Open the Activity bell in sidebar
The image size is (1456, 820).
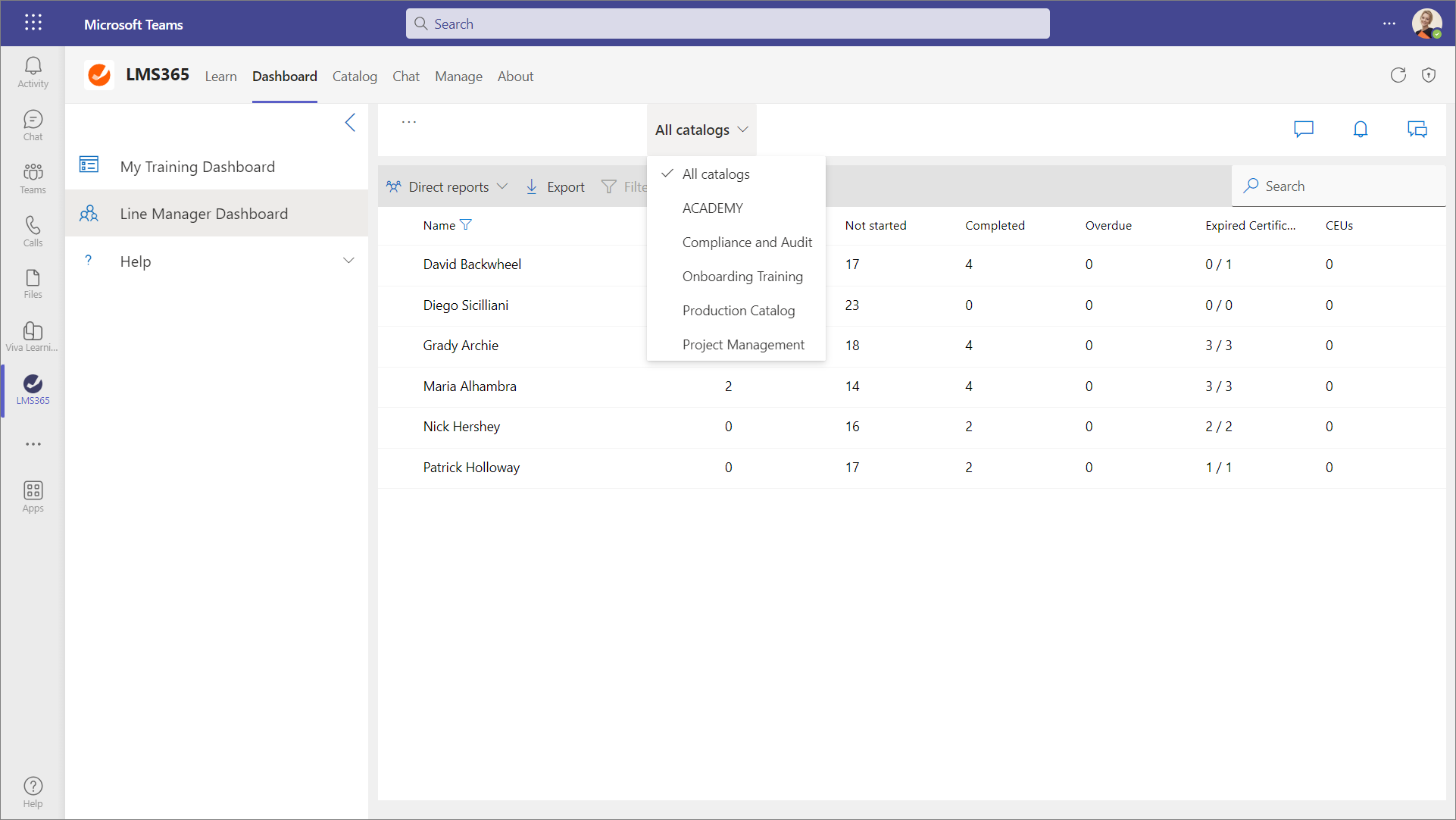click(x=33, y=72)
